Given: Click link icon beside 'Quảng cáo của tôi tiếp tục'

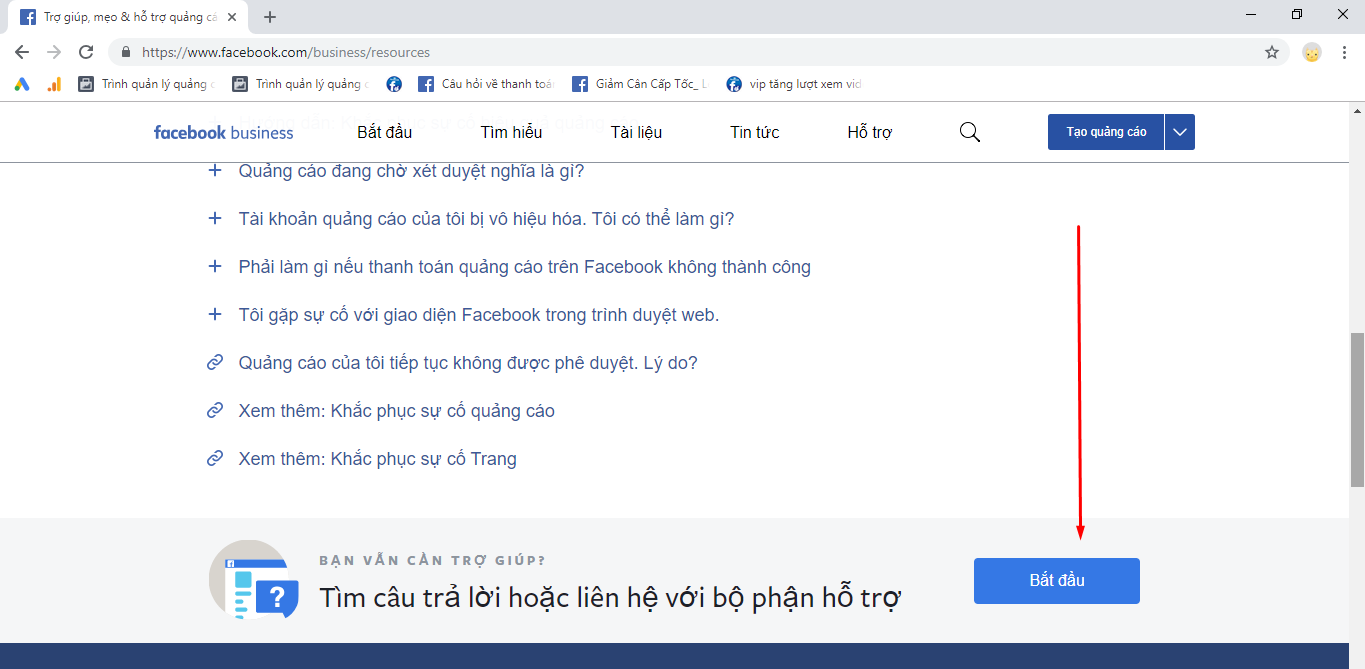Looking at the screenshot, I should [214, 363].
